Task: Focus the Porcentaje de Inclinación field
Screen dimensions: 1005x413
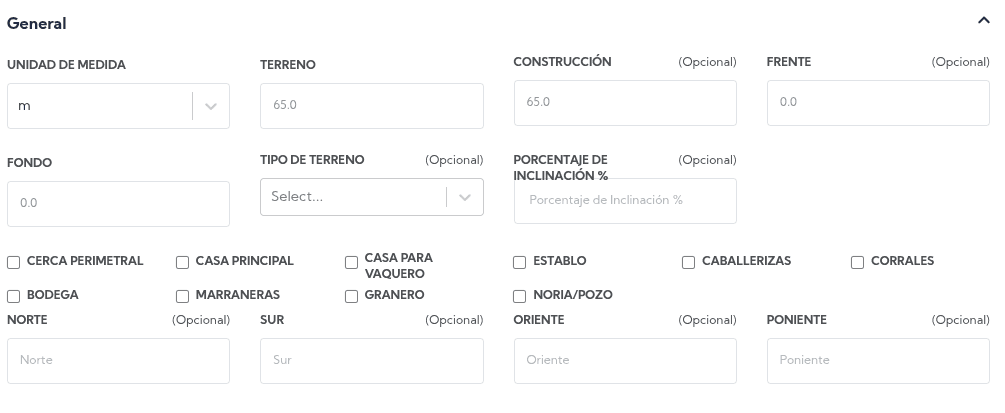Action: pos(624,200)
